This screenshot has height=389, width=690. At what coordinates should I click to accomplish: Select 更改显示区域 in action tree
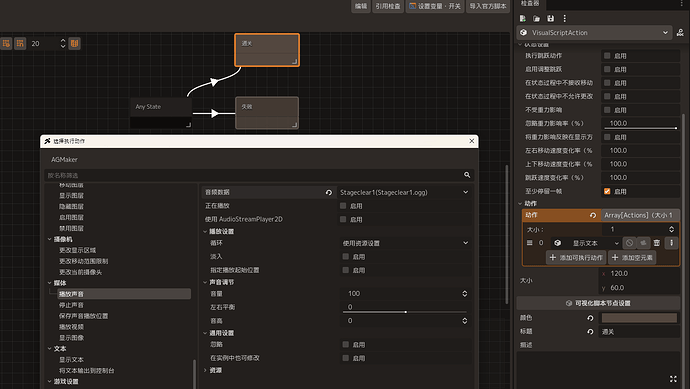pos(77,250)
